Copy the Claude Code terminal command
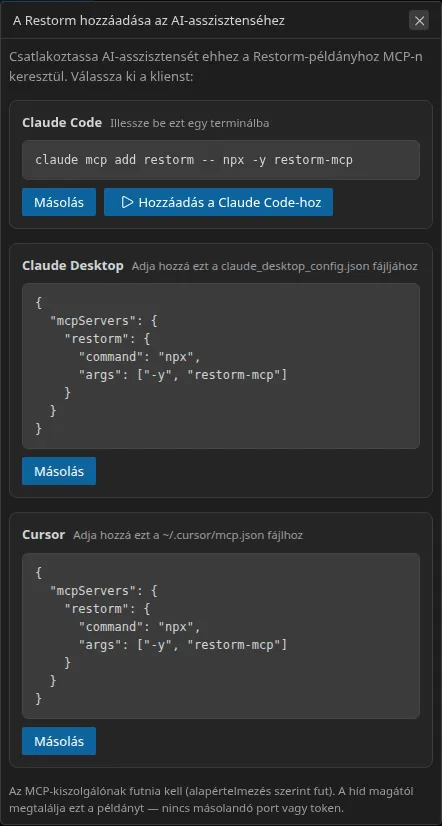The image size is (442, 826). pyautogui.click(x=59, y=202)
